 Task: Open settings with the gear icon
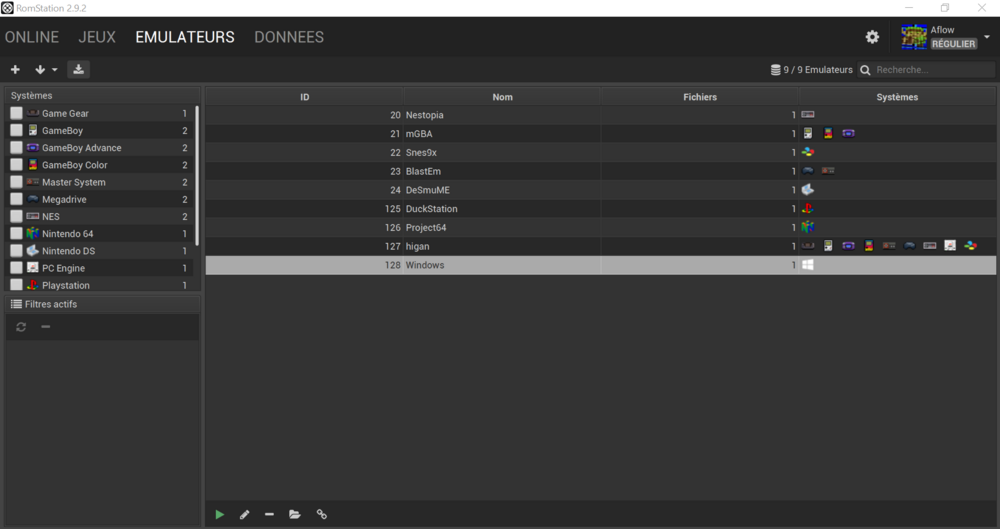pos(872,37)
